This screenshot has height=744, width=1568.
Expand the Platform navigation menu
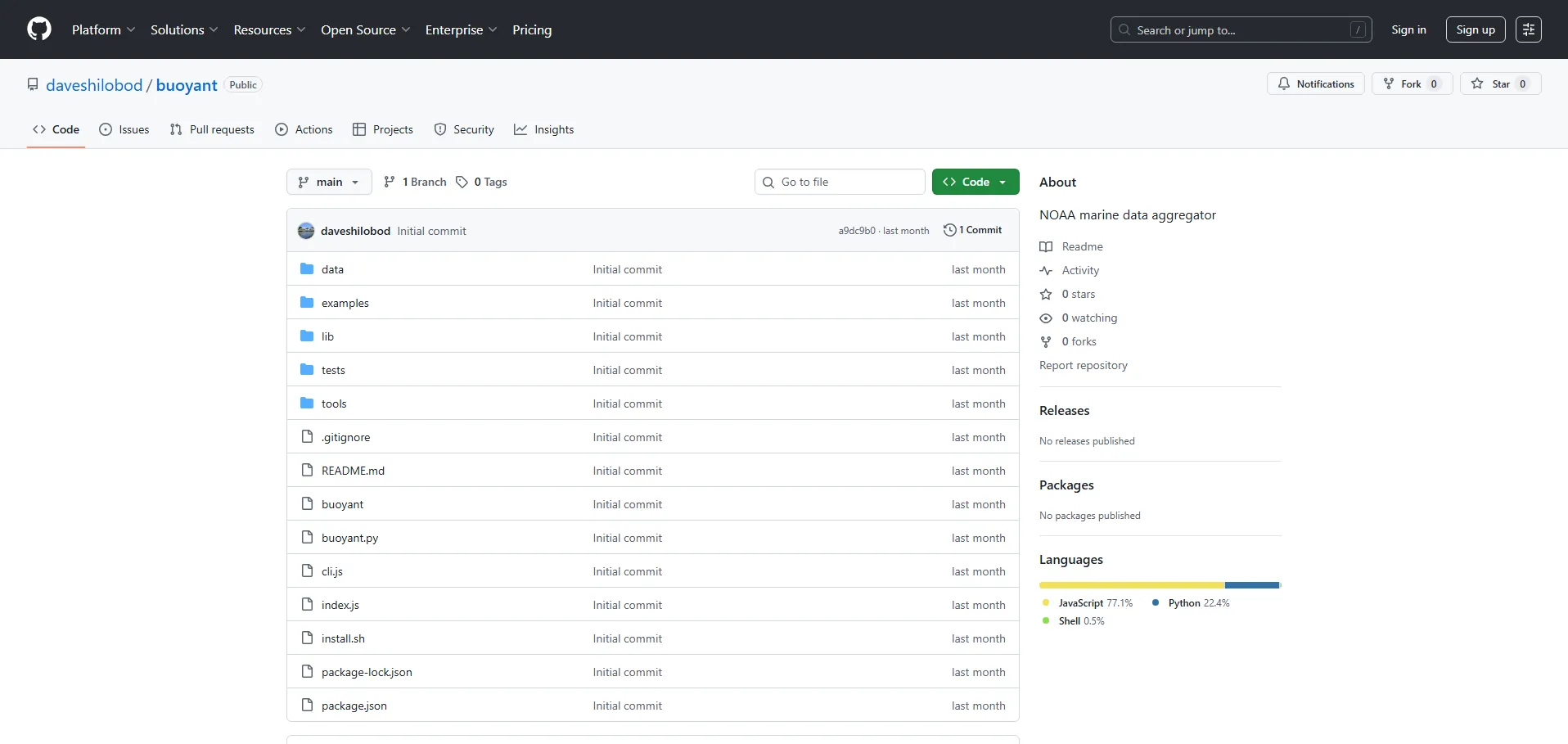103,29
